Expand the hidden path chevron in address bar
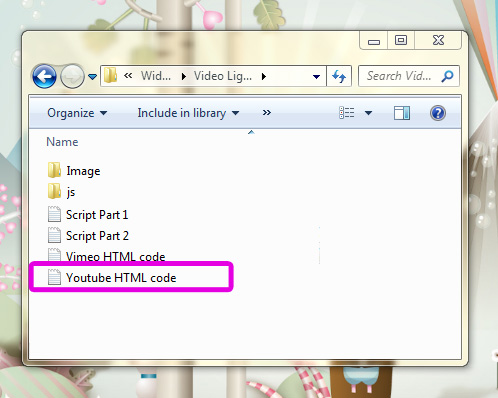The width and height of the screenshot is (498, 398). click(128, 76)
